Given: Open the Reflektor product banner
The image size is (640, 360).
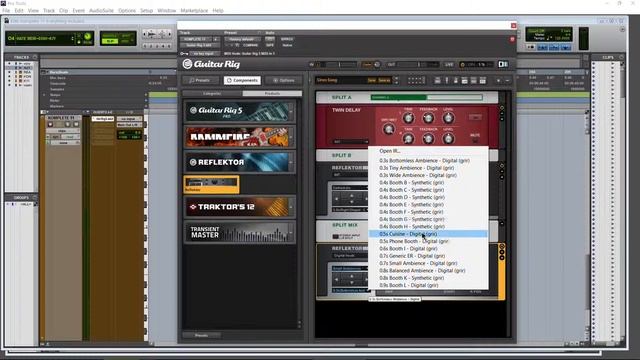Looking at the screenshot, I should point(240,162).
